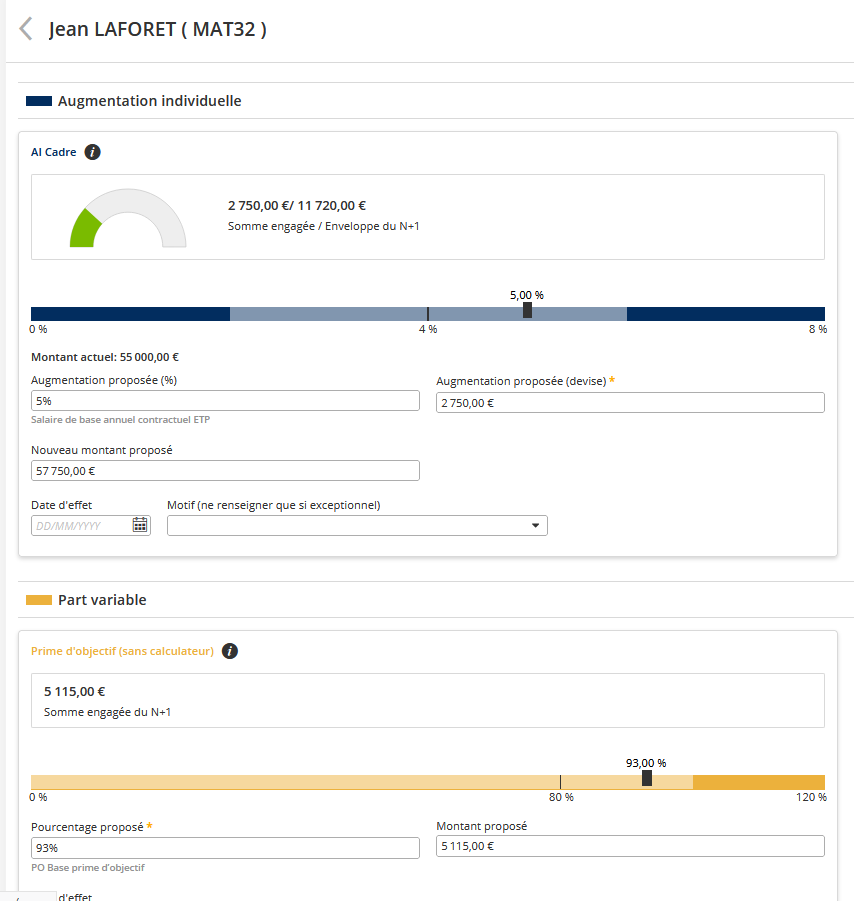854x901 pixels.
Task: Click the Part variable section header
Action: point(102,600)
